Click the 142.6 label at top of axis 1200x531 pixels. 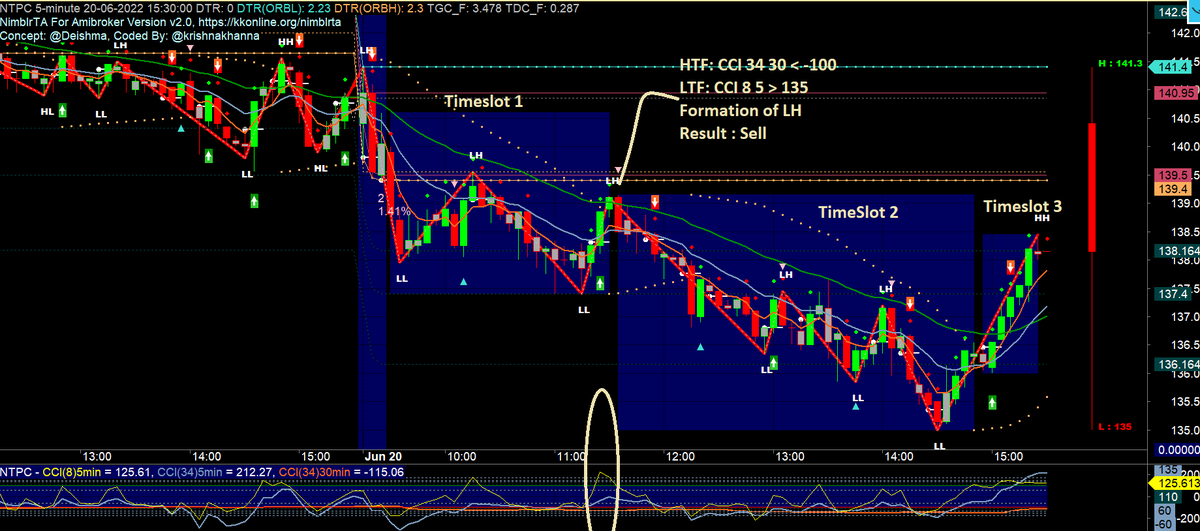(1171, 12)
